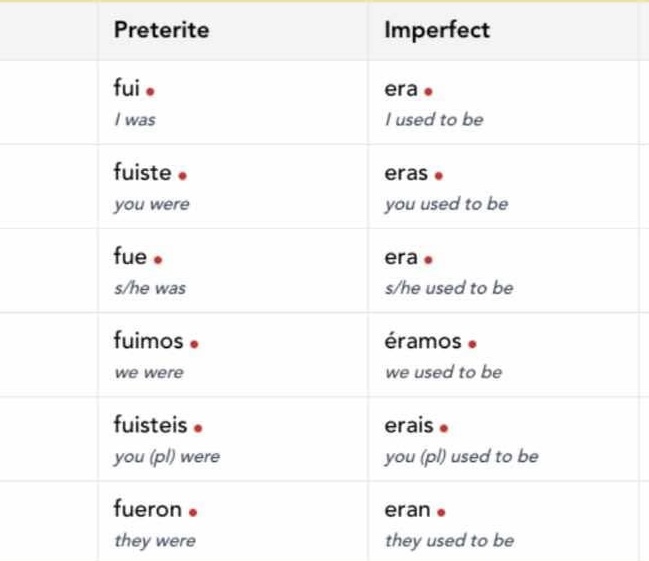Play audio dot beside era, I used to be
649x561 pixels.
[428, 91]
